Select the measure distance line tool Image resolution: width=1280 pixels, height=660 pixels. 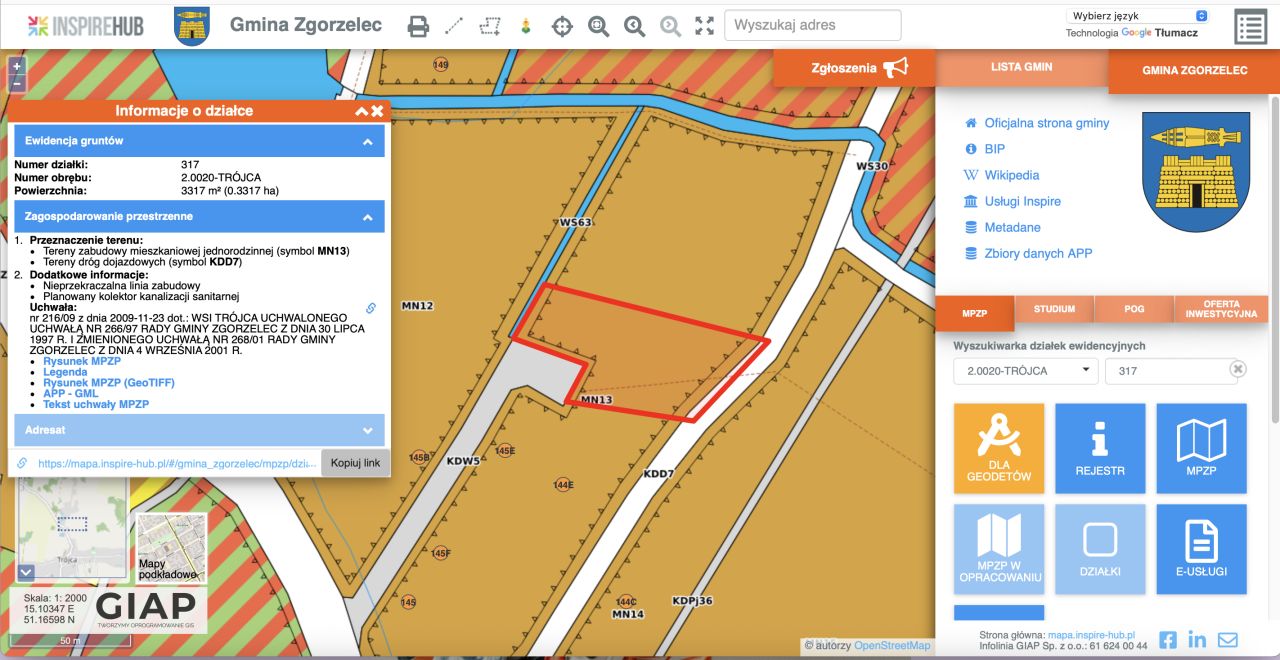point(454,26)
